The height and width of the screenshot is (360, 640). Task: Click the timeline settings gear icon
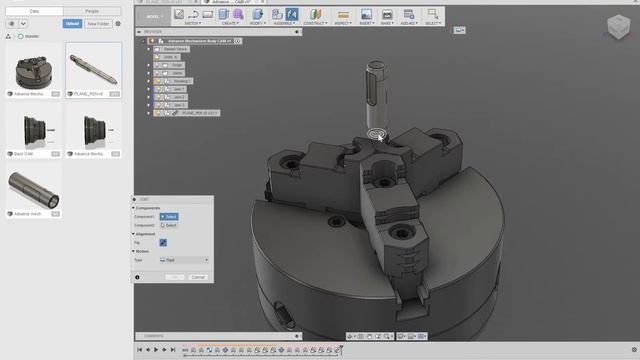click(x=634, y=350)
